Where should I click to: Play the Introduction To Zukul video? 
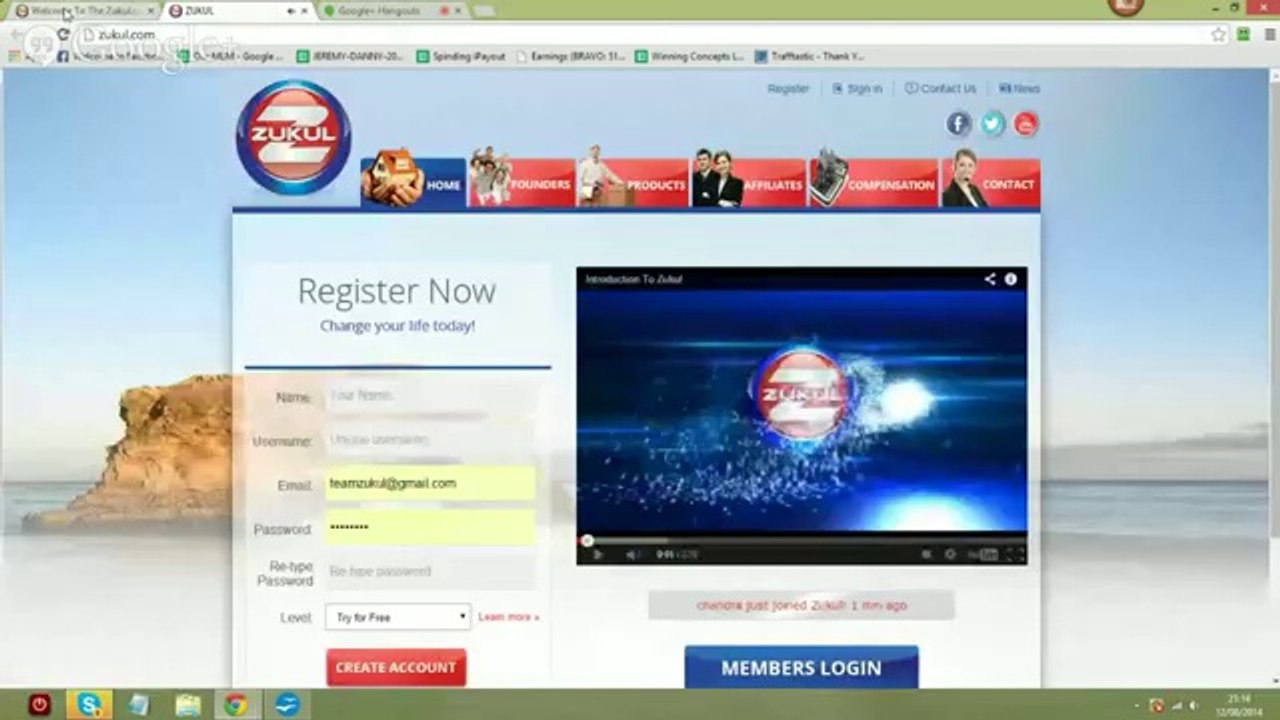click(598, 554)
